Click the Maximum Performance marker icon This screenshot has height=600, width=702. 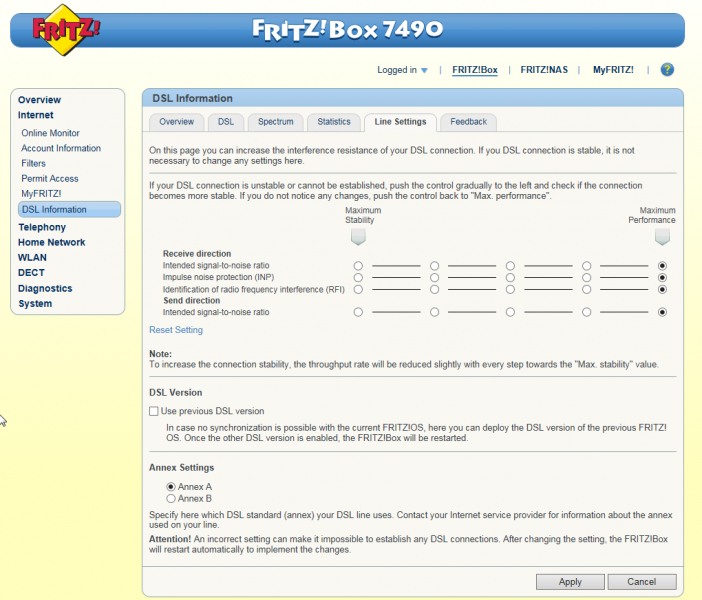662,238
